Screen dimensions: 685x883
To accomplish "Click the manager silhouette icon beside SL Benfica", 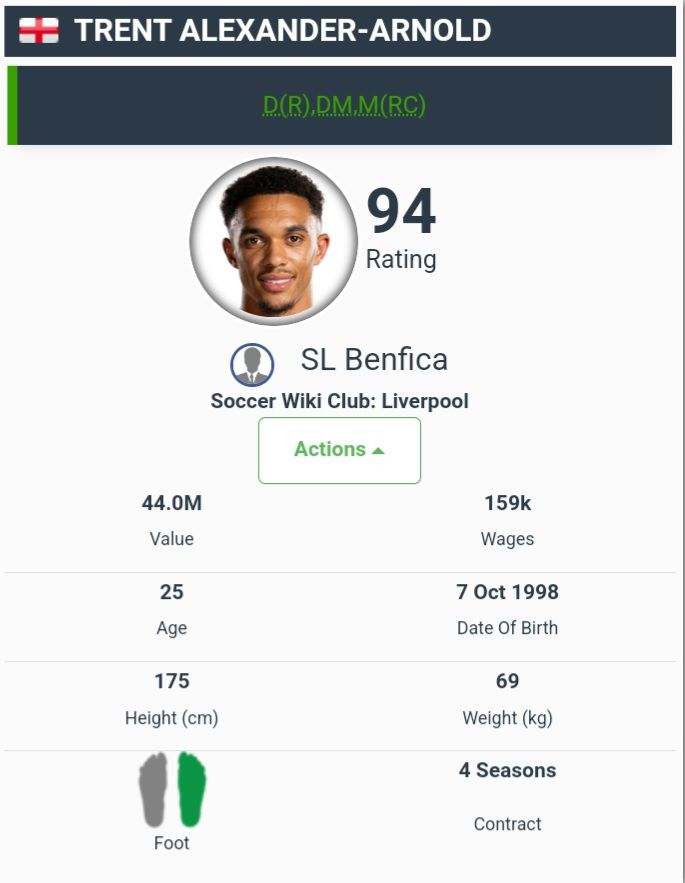I will pos(252,365).
